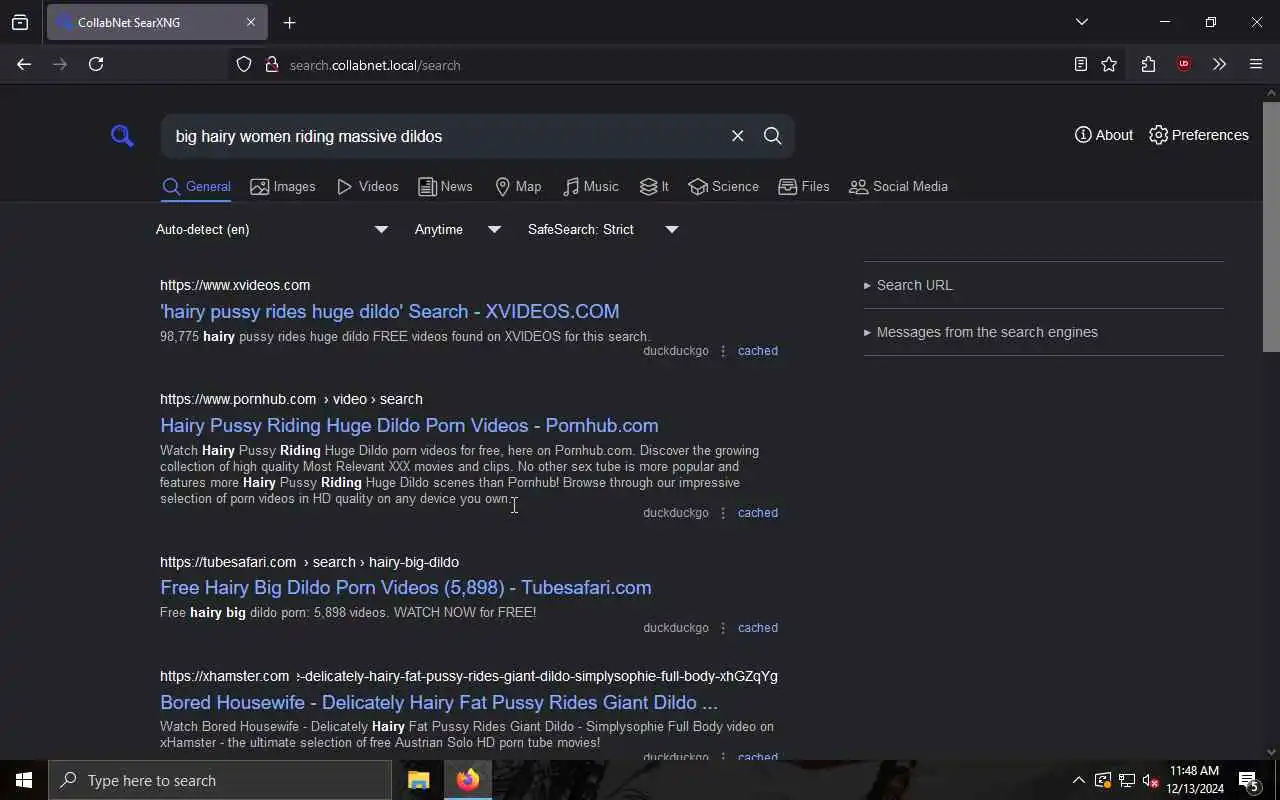Switch to the Files category tab
The image size is (1280, 800).
click(x=804, y=187)
